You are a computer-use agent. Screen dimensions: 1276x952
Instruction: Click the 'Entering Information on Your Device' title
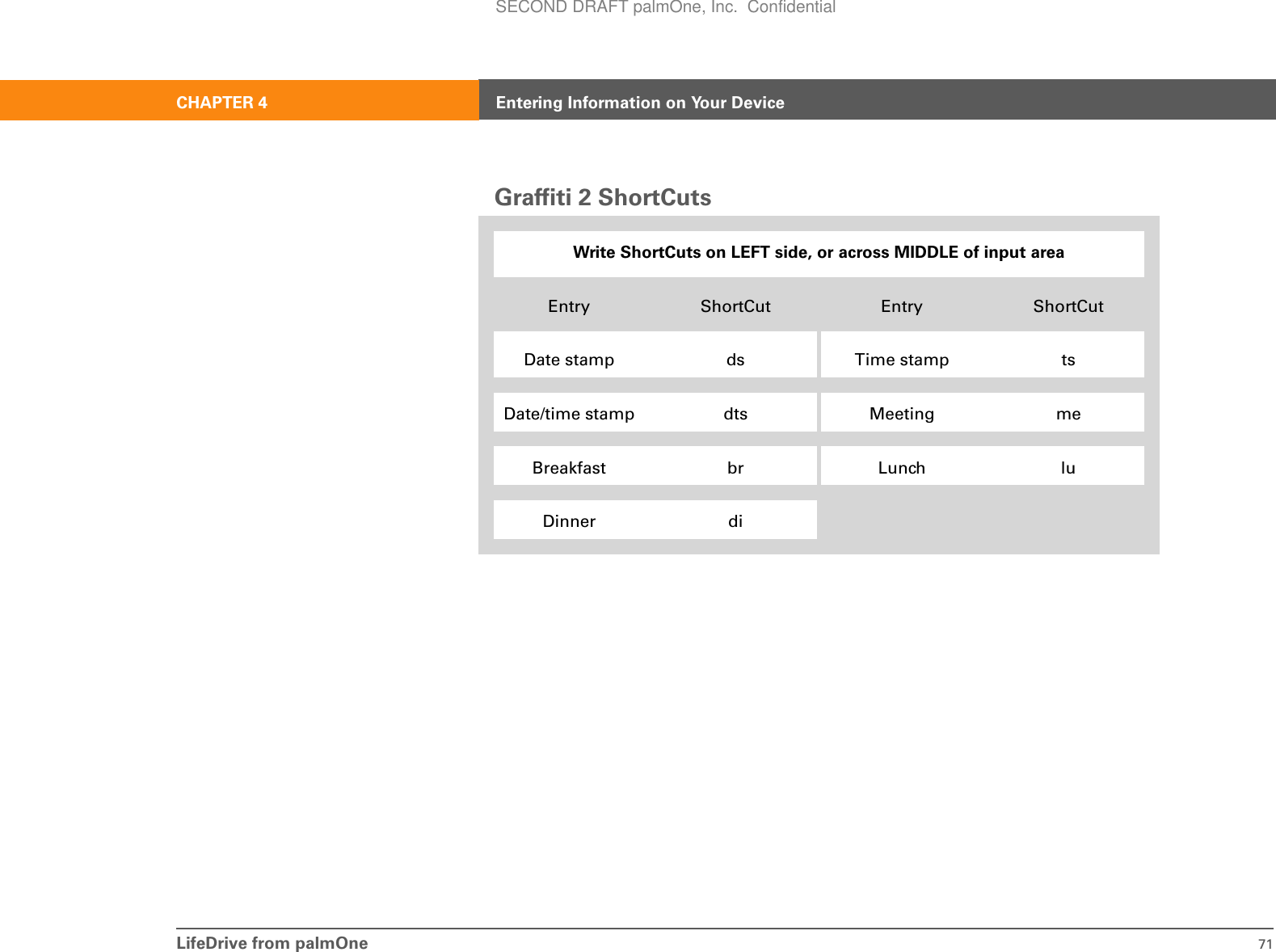coord(640,103)
